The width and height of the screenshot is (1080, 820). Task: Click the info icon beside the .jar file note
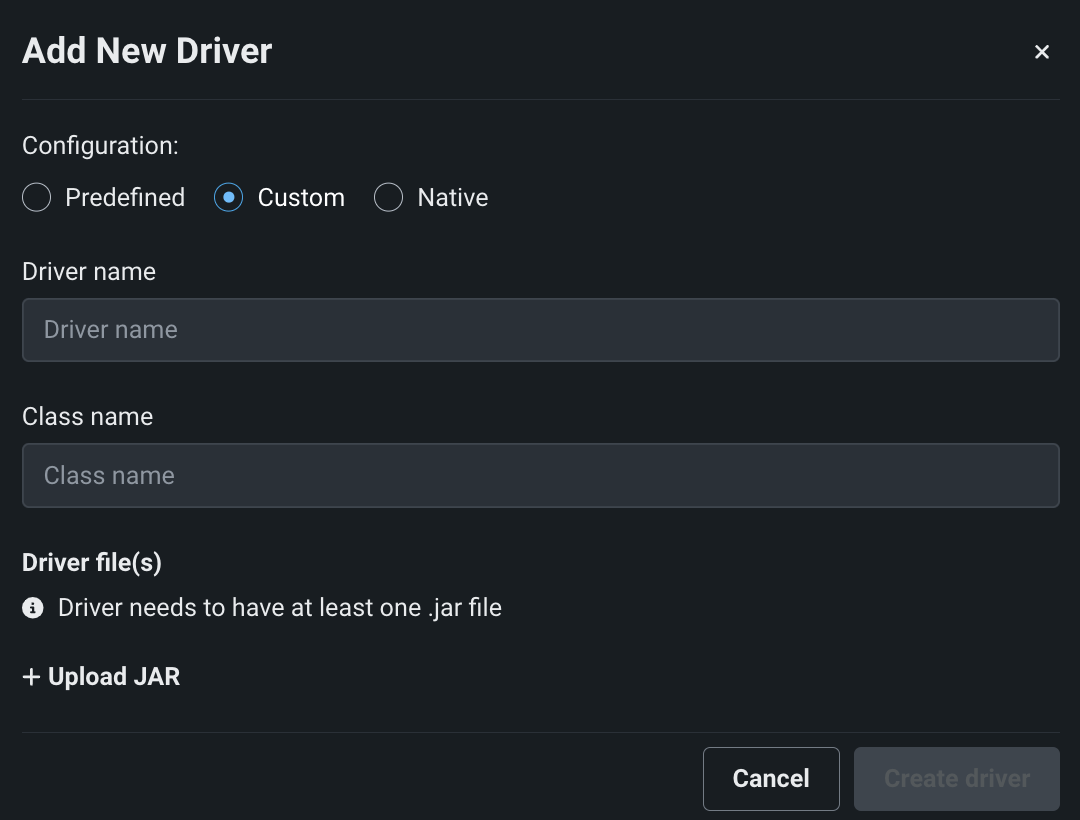coord(33,608)
